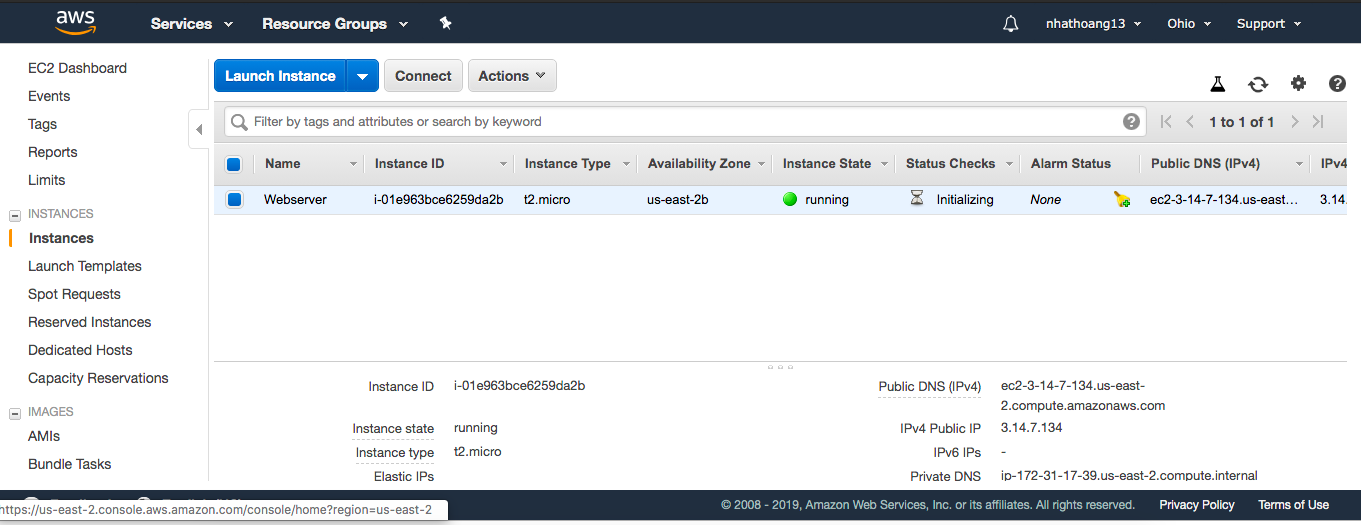This screenshot has height=525, width=1361.
Task: Click instance ID i-01e963bce6259da2b in table row
Action: pos(439,200)
